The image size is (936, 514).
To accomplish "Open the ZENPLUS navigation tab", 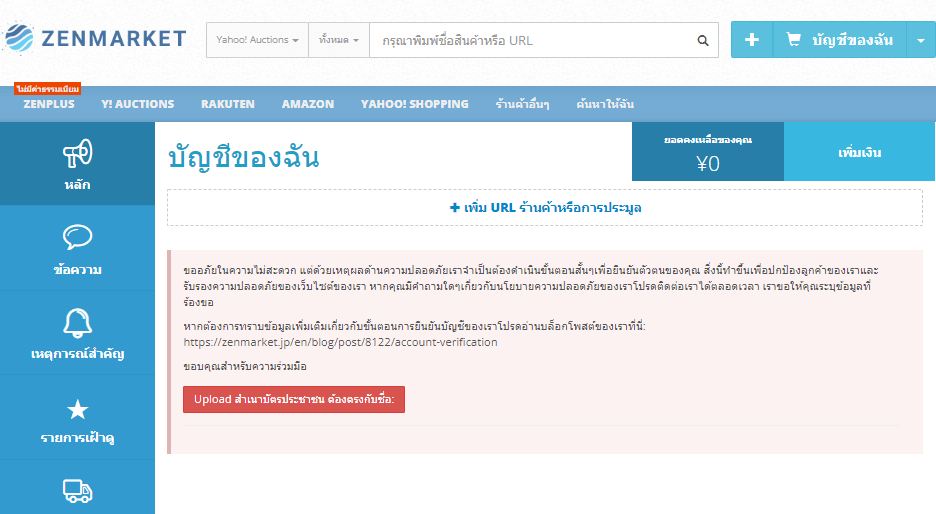I will pos(49,104).
